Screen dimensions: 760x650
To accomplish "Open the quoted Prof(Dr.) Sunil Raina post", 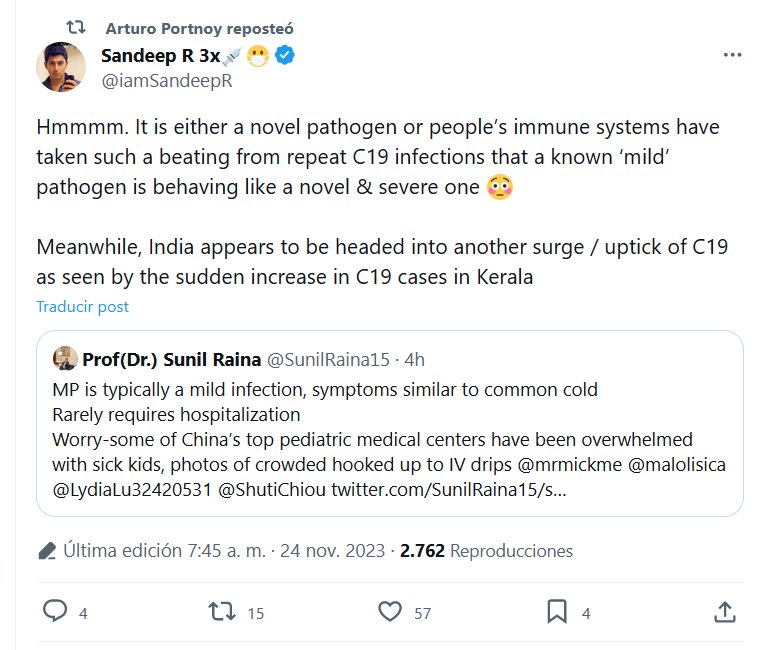I will pyautogui.click(x=390, y=440).
